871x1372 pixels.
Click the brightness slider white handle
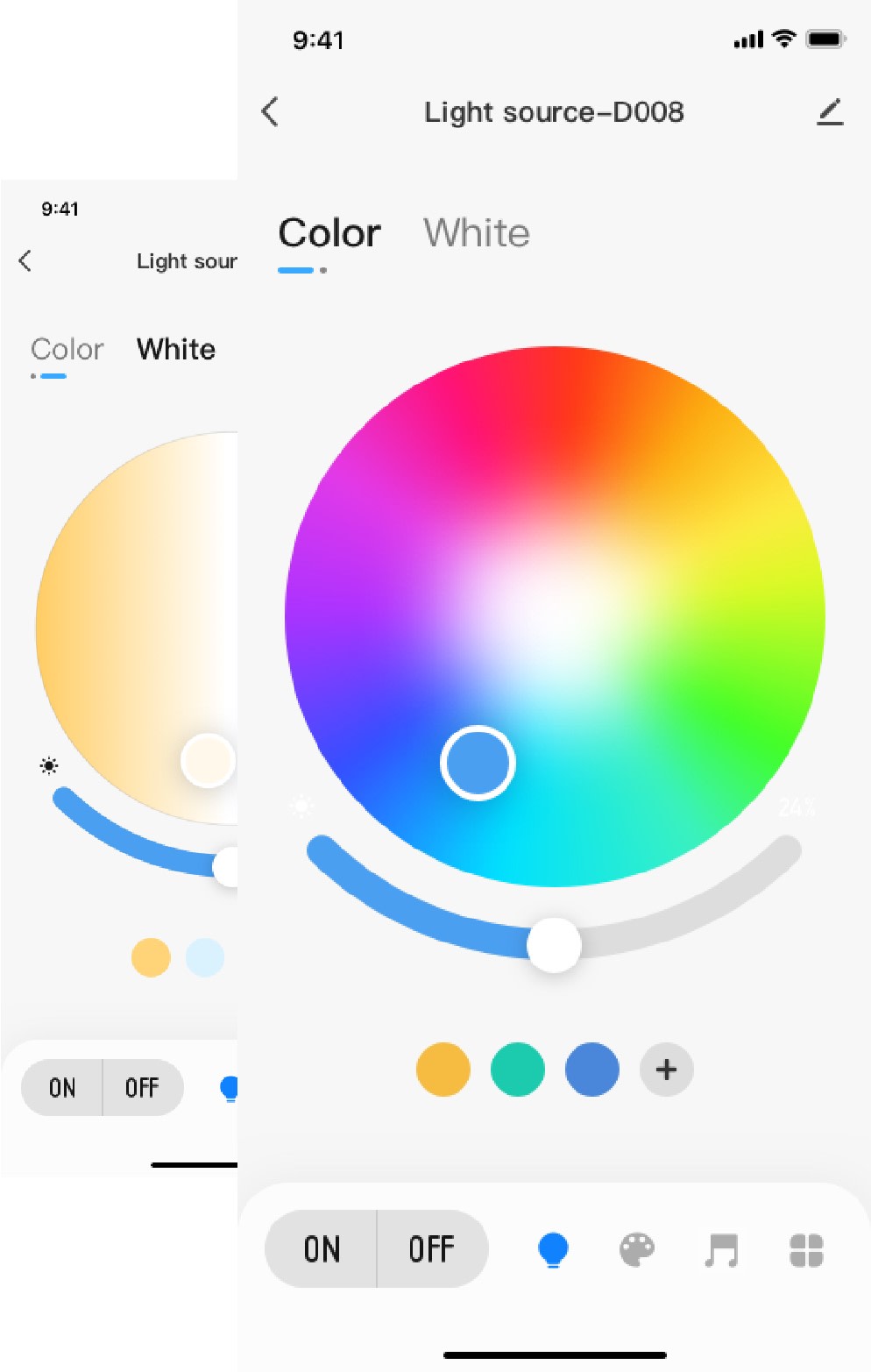tap(554, 945)
